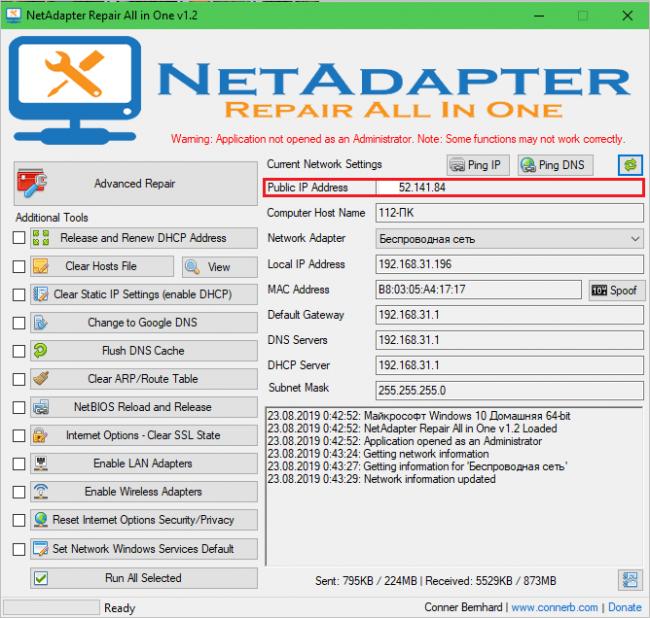
Task: Click the Set Network Windows Services icon
Action: coord(41,548)
